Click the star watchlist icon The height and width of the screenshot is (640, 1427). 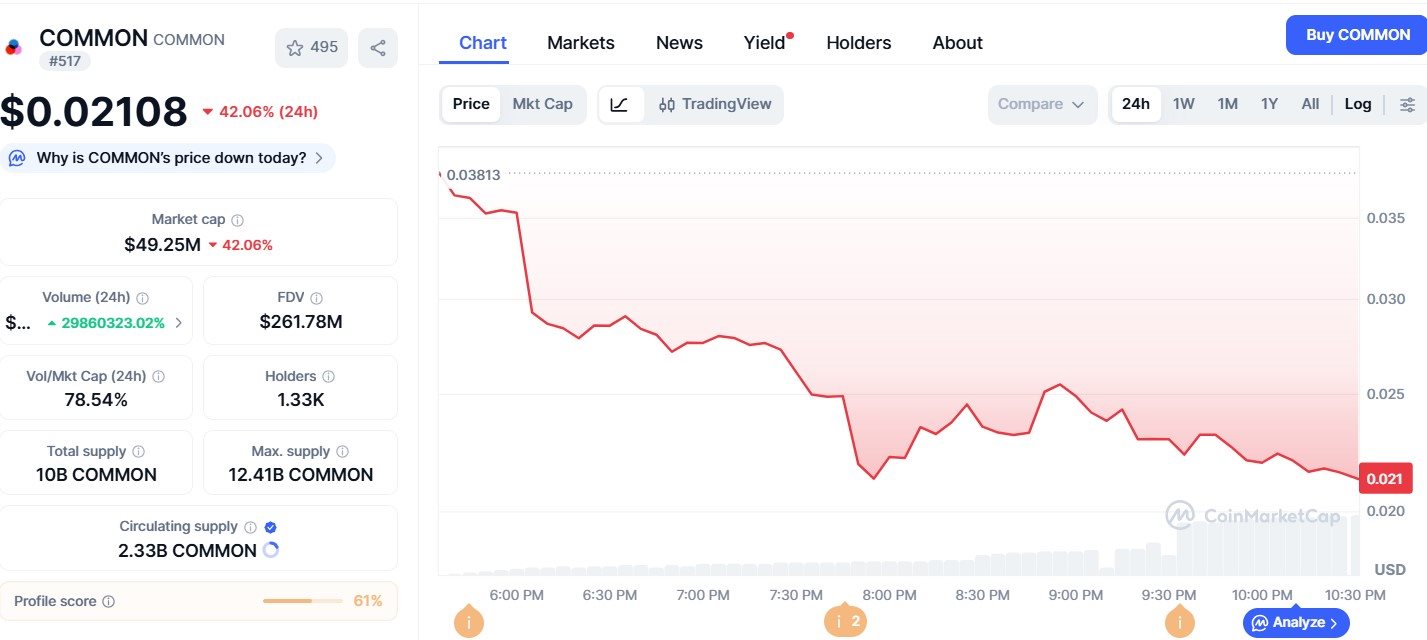[x=295, y=48]
